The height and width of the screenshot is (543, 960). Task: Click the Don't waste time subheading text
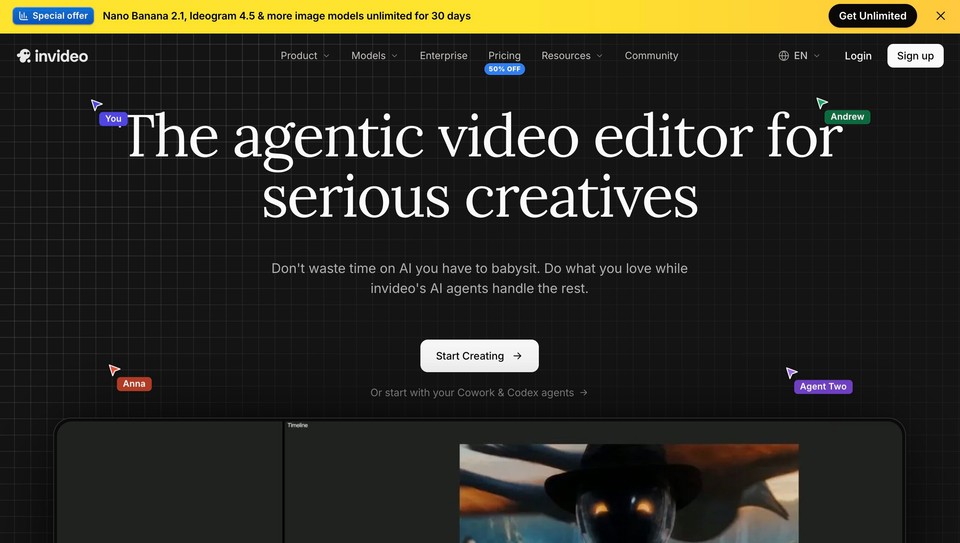(479, 278)
